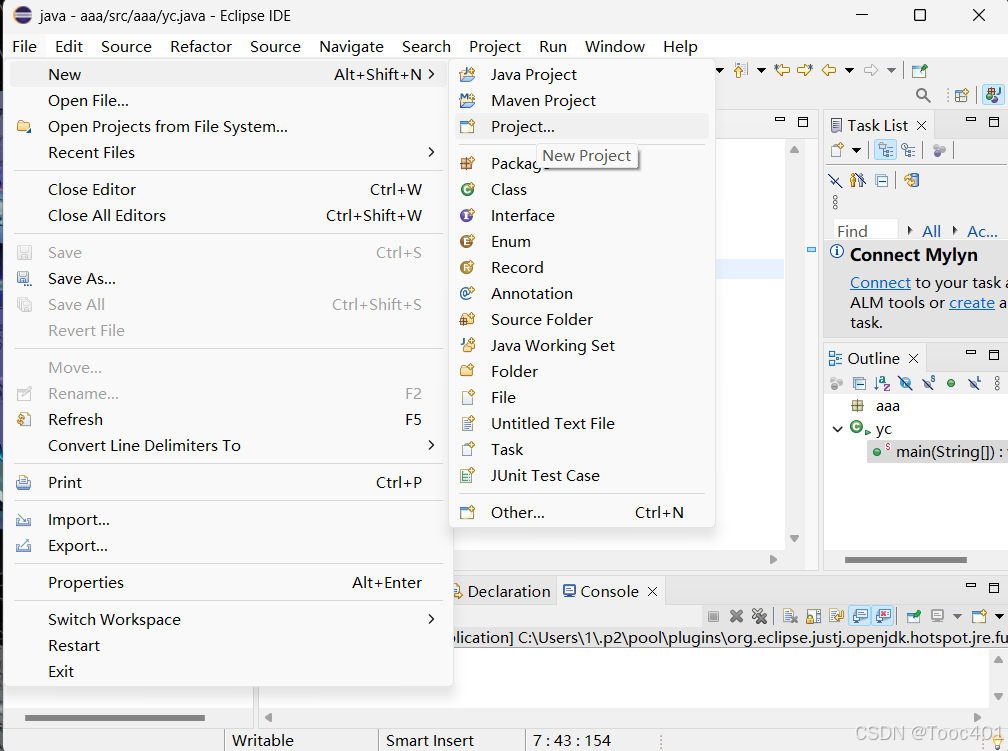Click JUnit Test Case icon in submenu

467,475
